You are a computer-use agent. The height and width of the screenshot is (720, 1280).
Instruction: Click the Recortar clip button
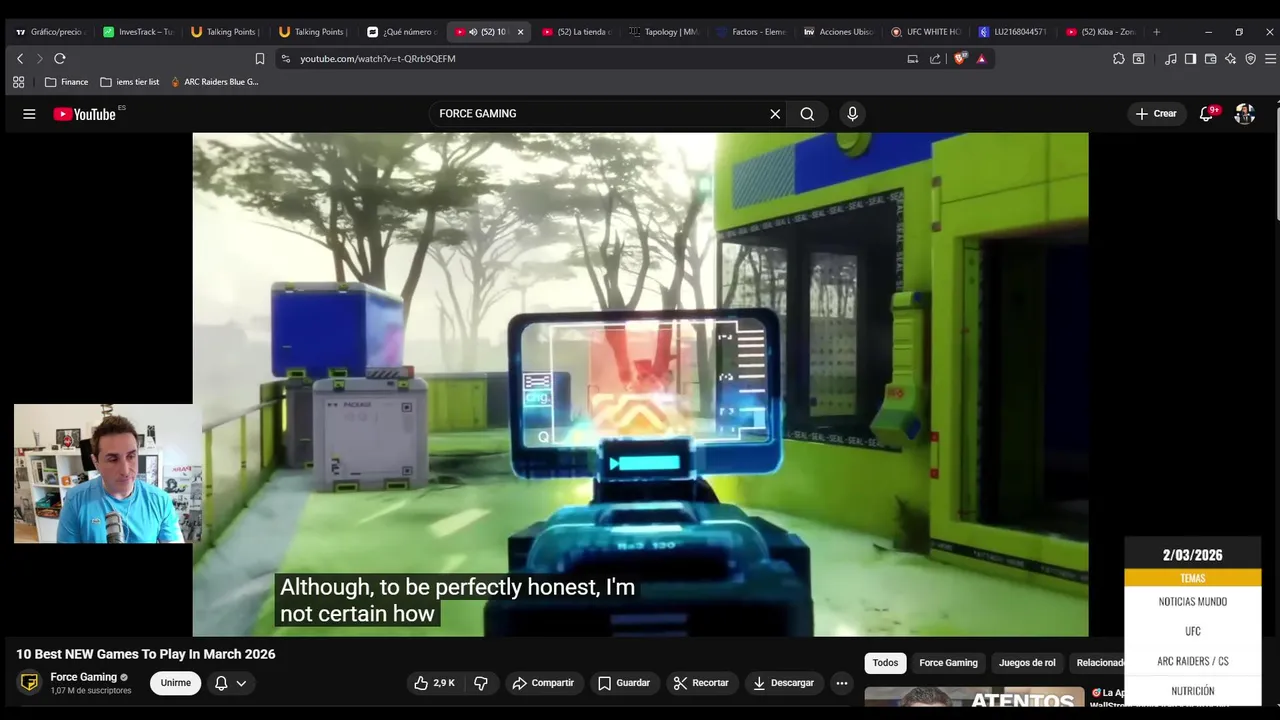pyautogui.click(x=701, y=683)
